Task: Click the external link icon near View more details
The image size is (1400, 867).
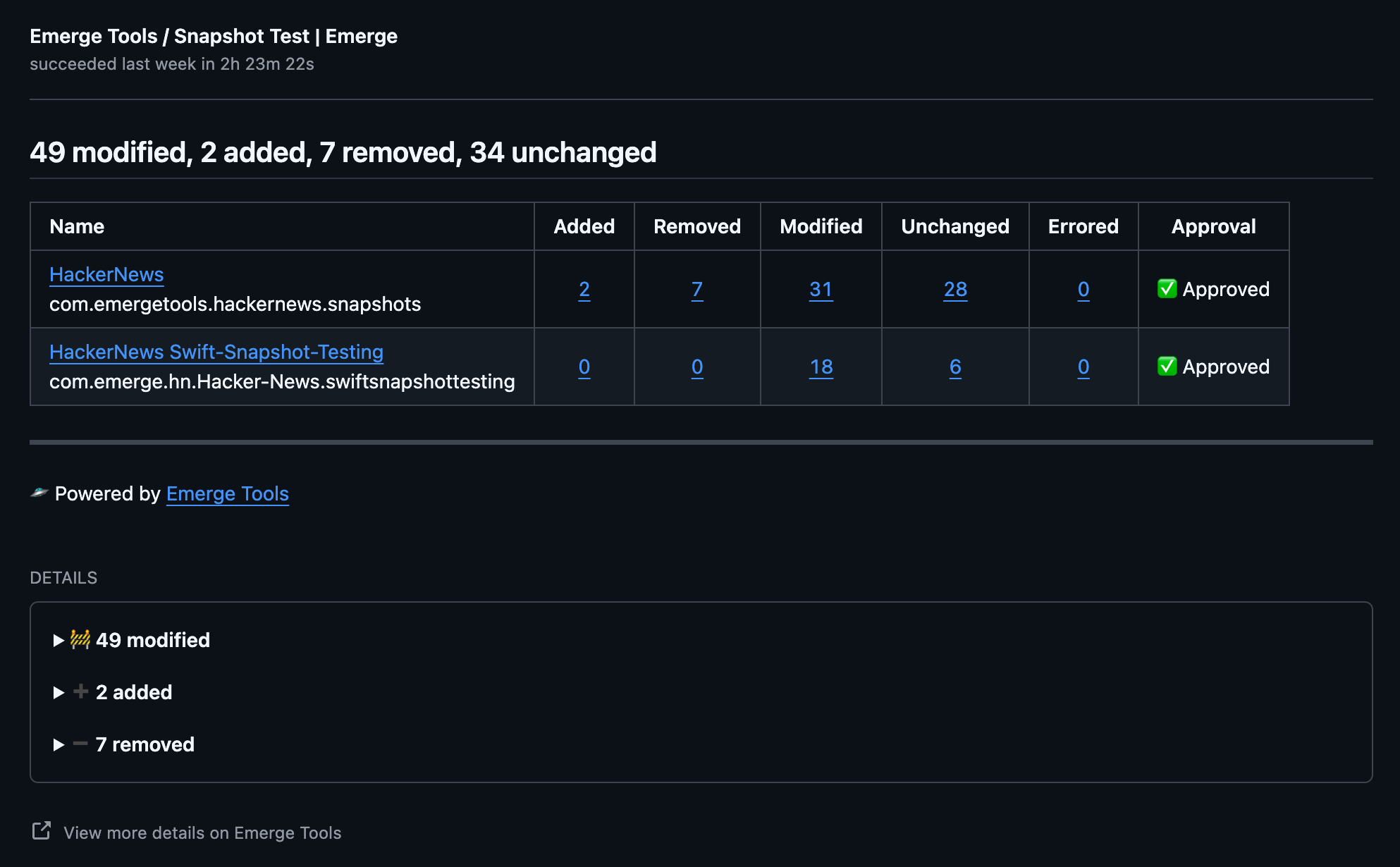Action: (x=42, y=831)
